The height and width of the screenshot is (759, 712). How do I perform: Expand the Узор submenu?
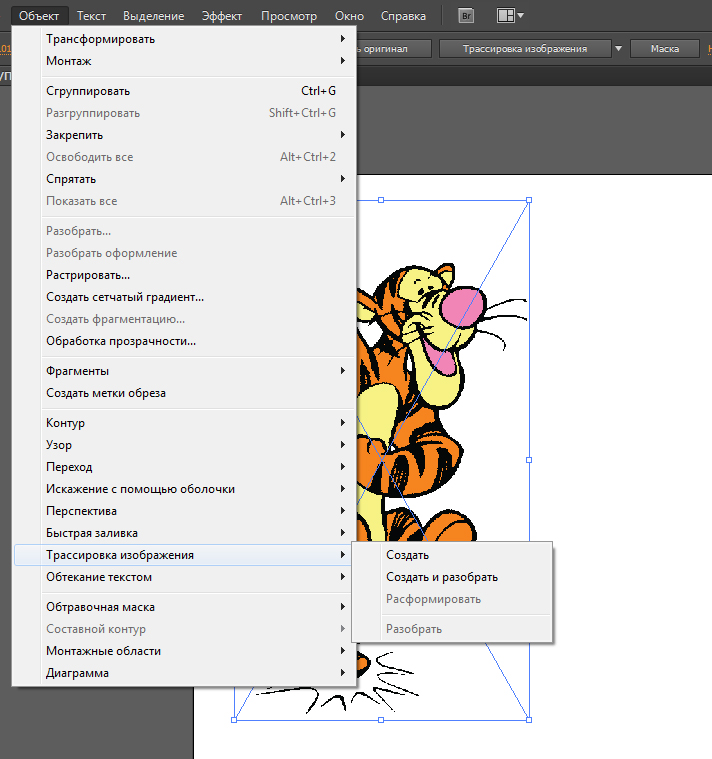[185, 445]
